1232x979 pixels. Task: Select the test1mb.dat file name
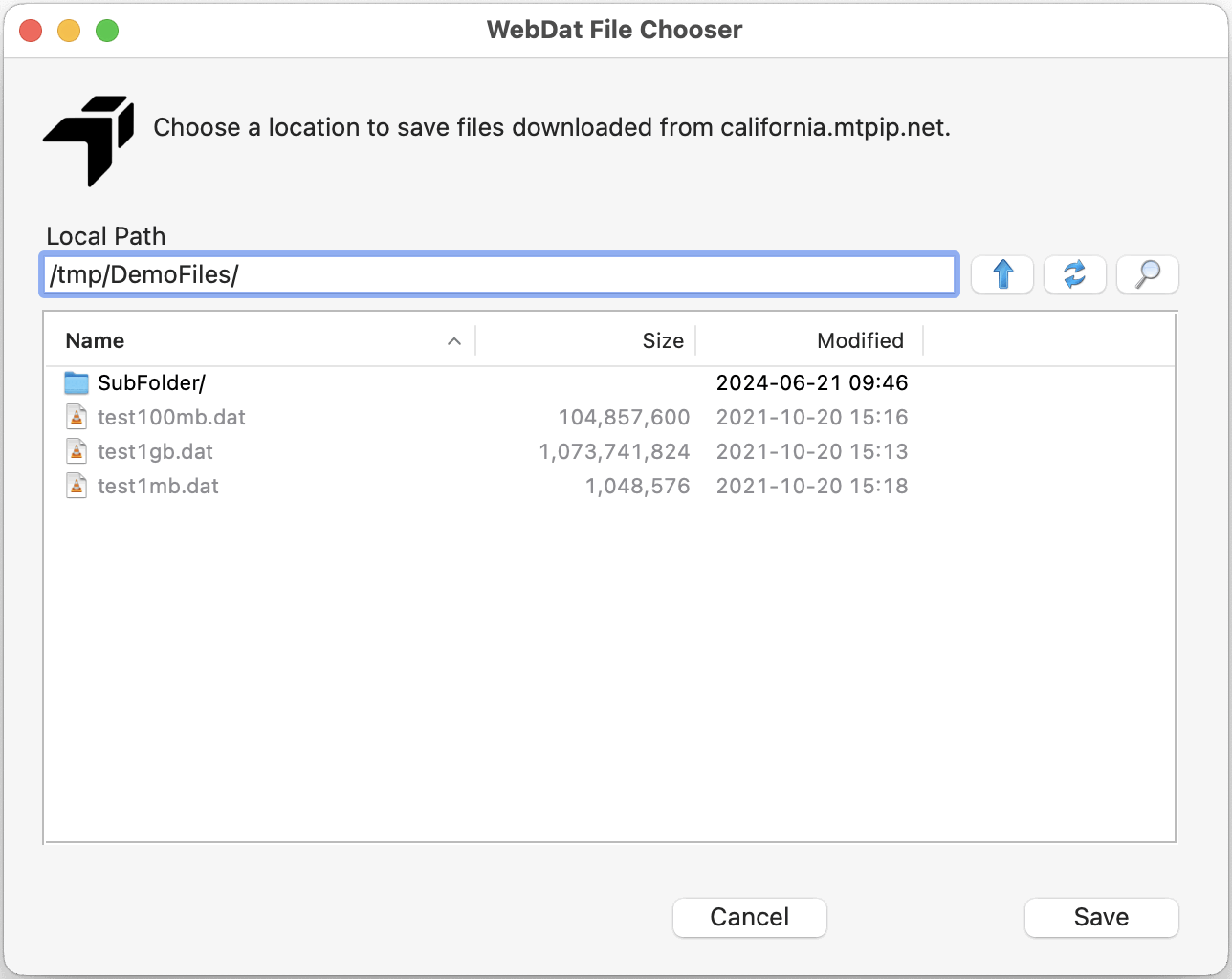(158, 487)
